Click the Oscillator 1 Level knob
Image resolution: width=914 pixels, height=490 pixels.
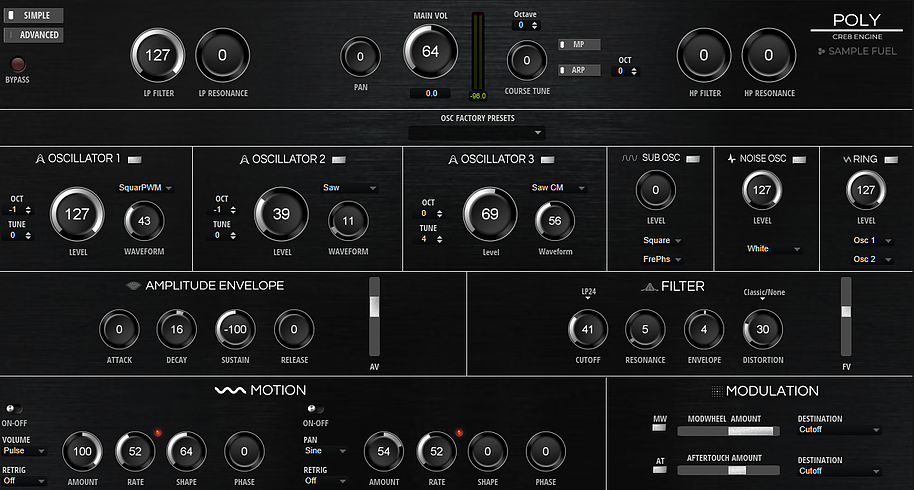coord(77,214)
